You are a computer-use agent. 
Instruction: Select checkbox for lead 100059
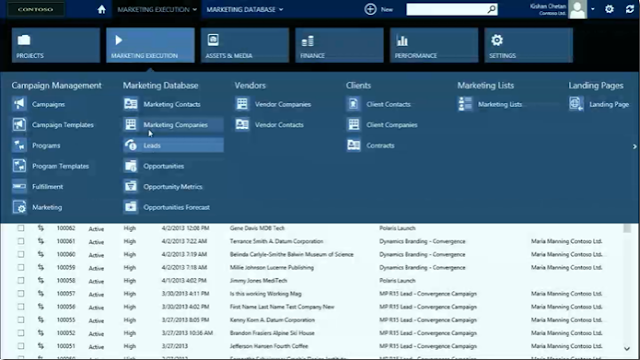21,267
